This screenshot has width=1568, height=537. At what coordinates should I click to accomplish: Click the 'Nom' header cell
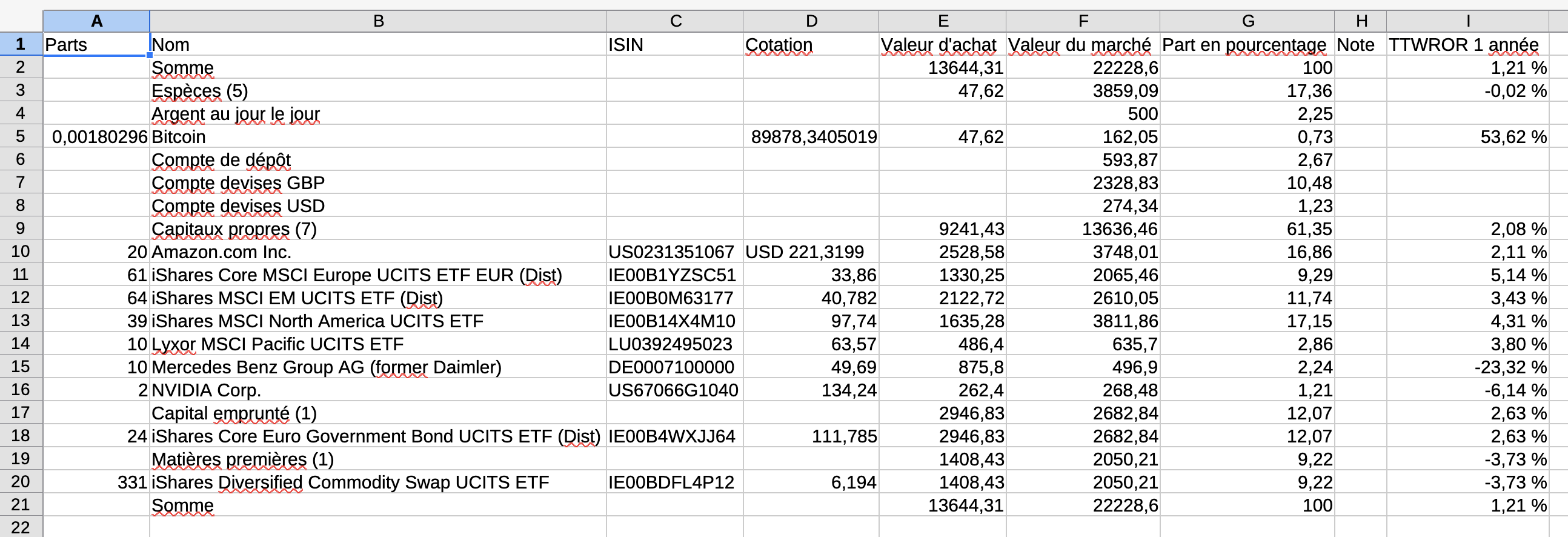pos(378,44)
